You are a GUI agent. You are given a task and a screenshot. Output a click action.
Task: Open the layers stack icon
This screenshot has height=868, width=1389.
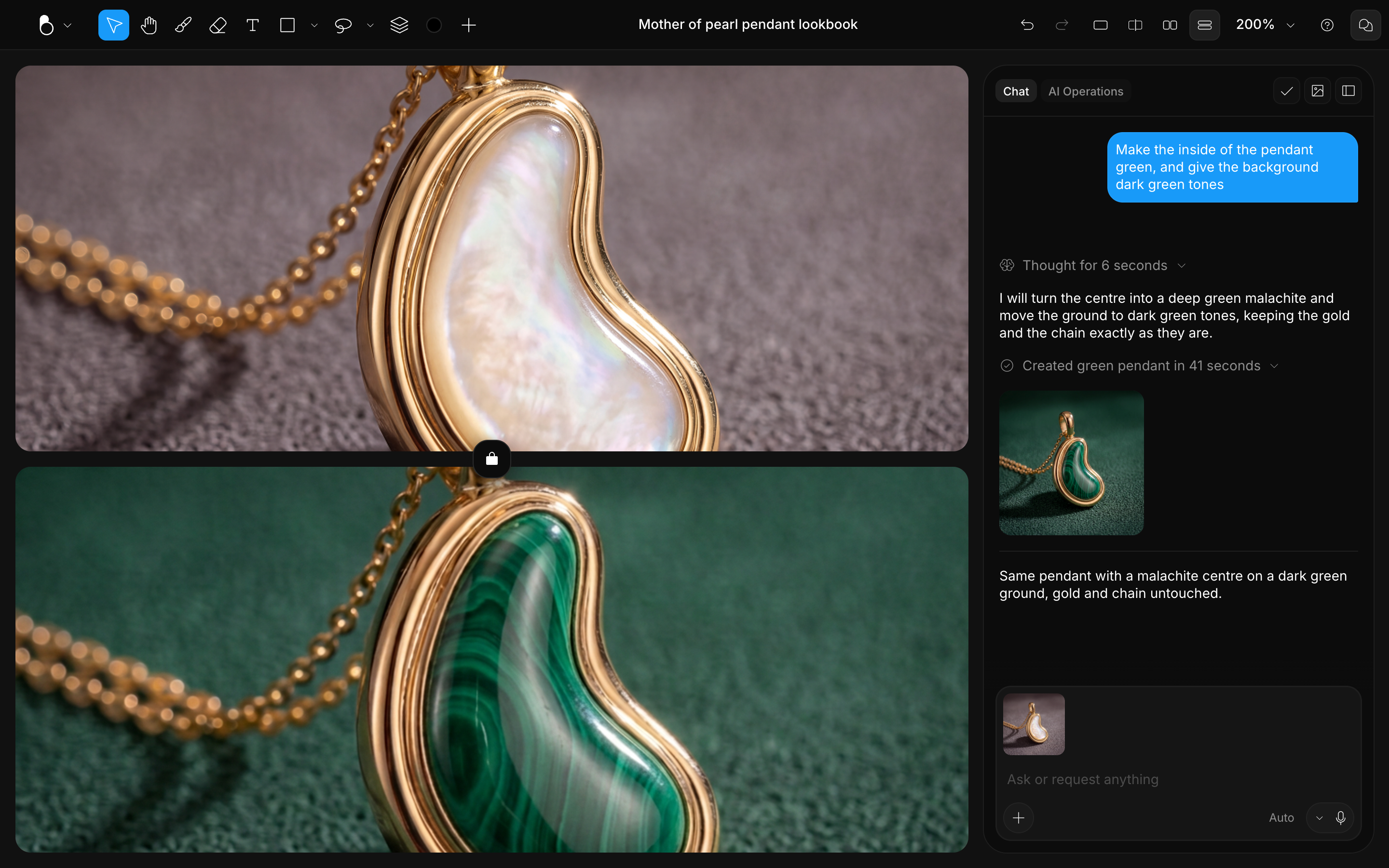[x=399, y=25]
